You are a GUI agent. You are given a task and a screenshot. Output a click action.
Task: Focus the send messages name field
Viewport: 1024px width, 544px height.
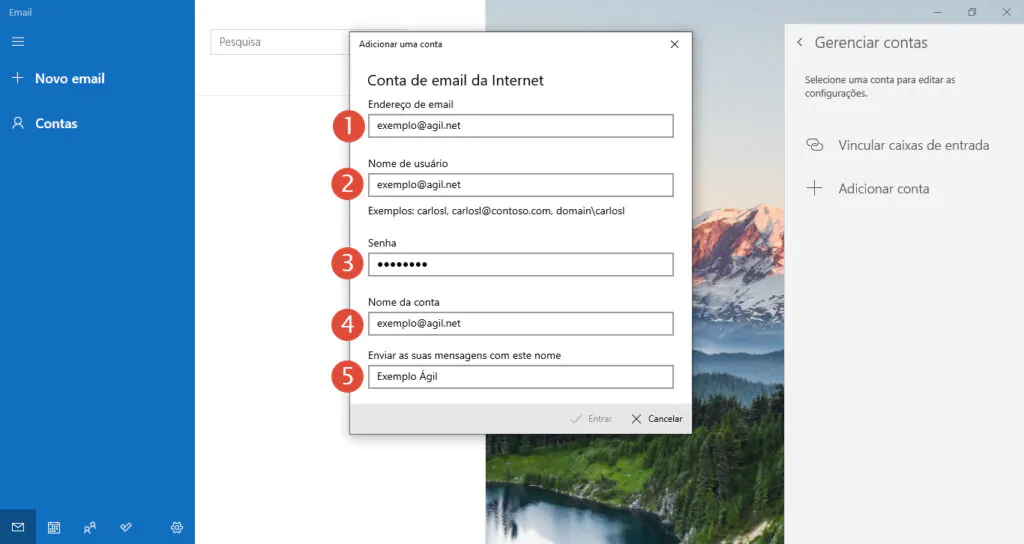coord(520,377)
